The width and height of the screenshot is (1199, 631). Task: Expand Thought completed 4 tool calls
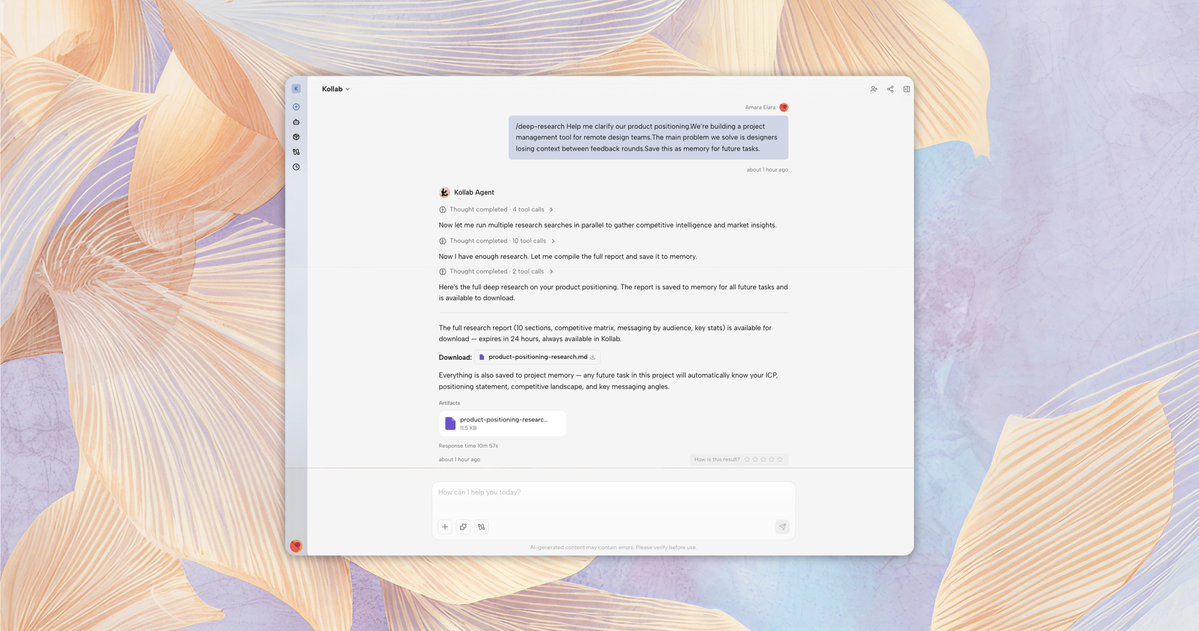tap(496, 210)
